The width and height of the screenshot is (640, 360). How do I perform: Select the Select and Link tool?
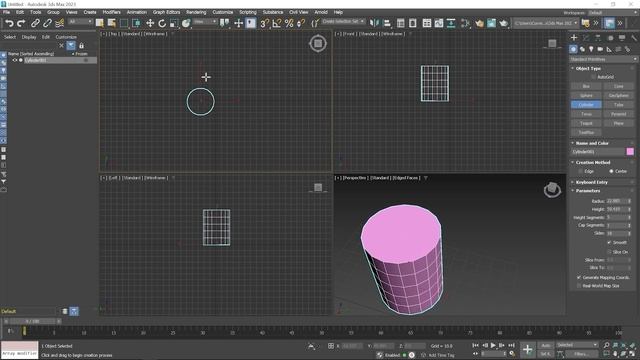pyautogui.click(x=35, y=23)
